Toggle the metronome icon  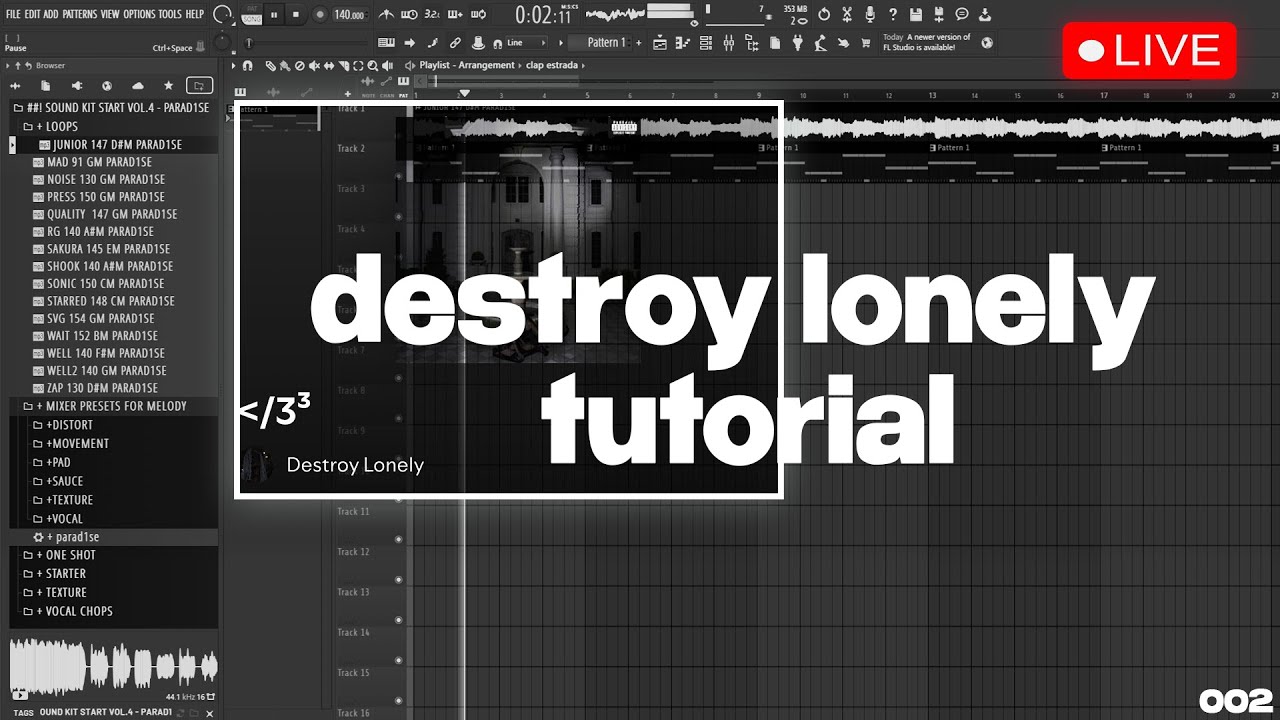point(387,14)
